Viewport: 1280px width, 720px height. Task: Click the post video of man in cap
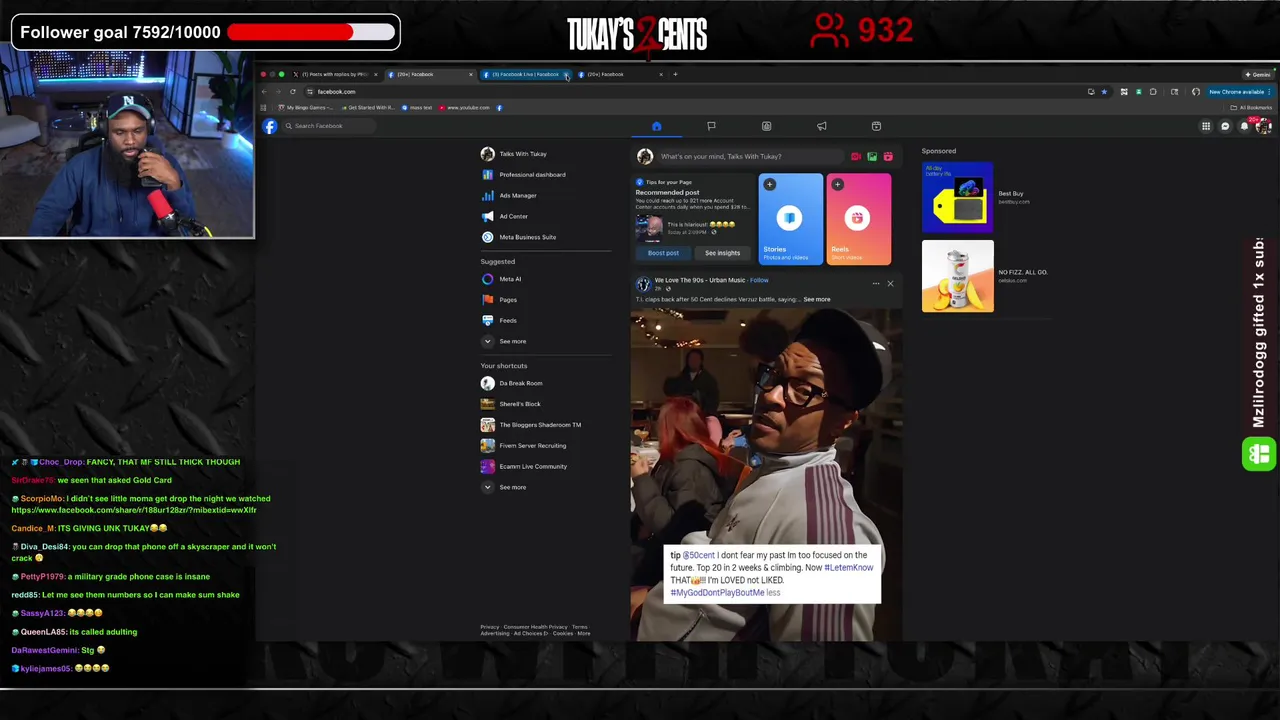[766, 475]
